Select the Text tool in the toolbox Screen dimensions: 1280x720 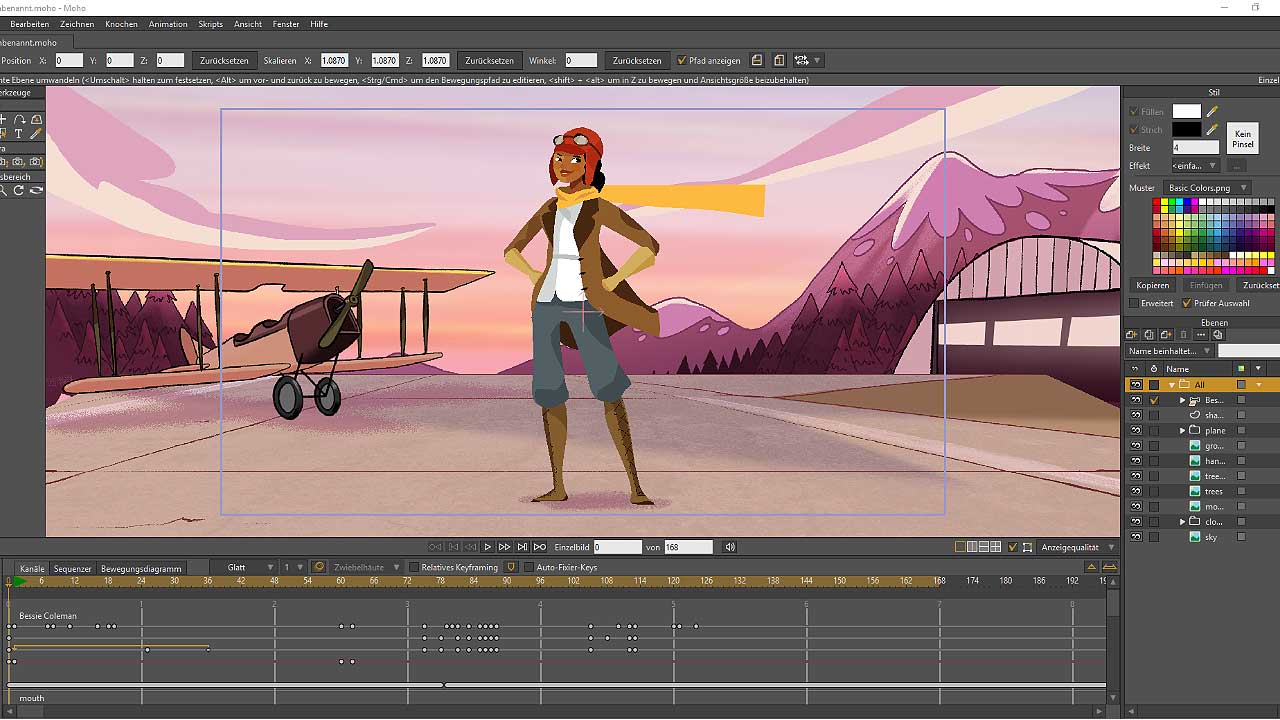tap(19, 133)
